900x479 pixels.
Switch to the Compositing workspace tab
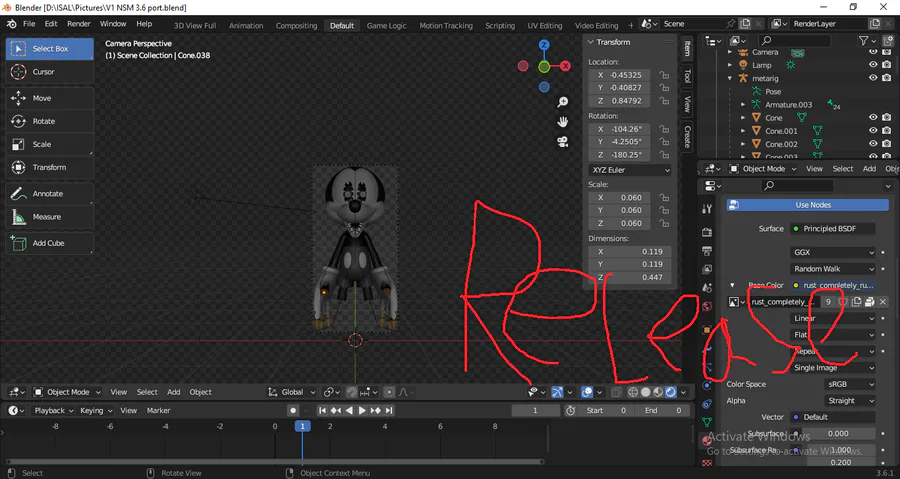[x=296, y=26]
